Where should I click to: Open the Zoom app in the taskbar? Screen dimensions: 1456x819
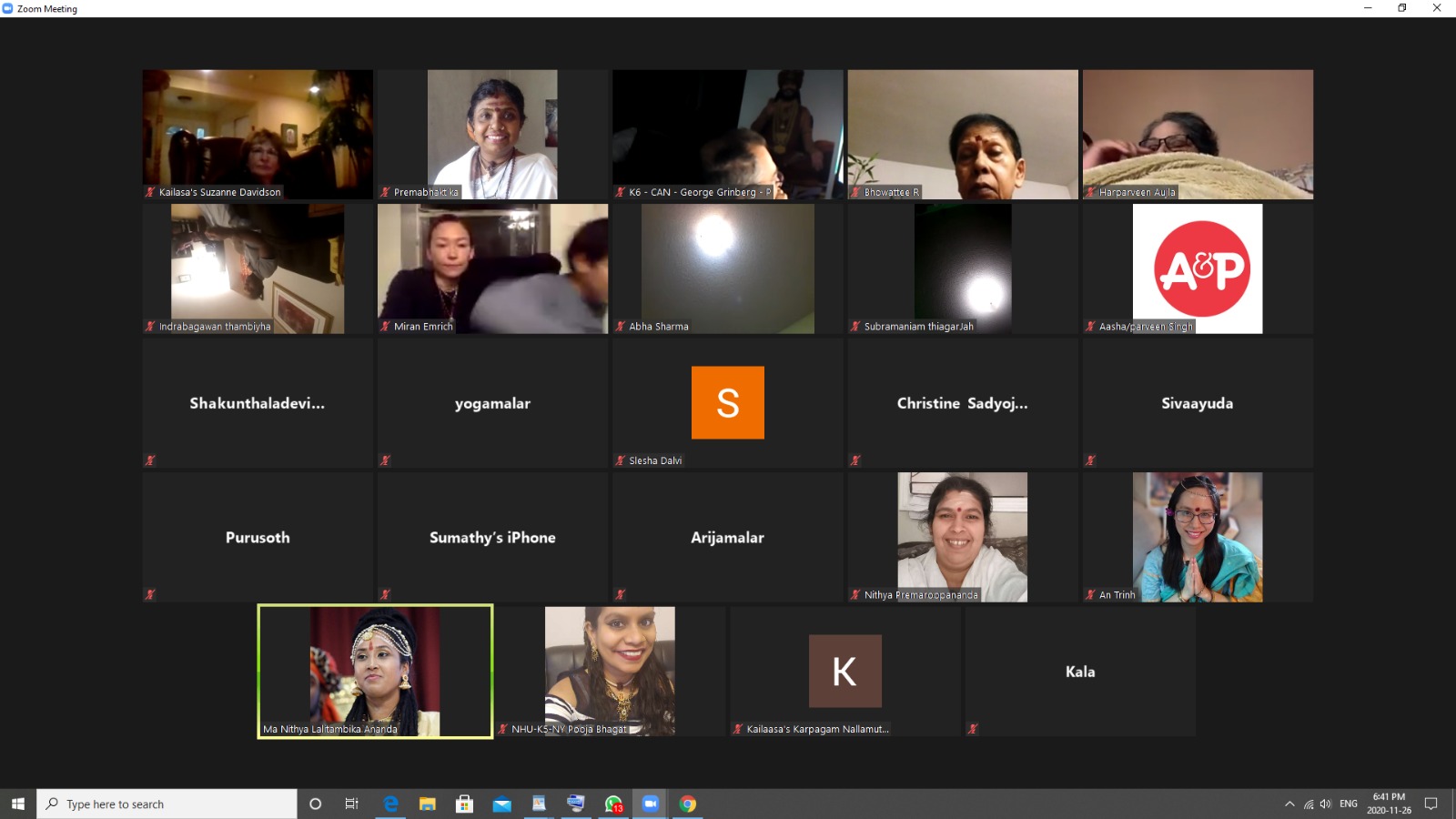pos(650,804)
